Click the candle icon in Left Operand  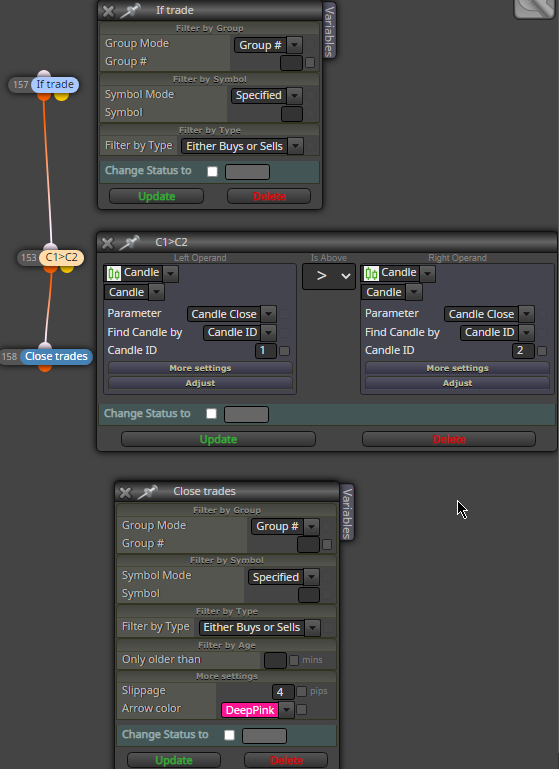tap(114, 273)
